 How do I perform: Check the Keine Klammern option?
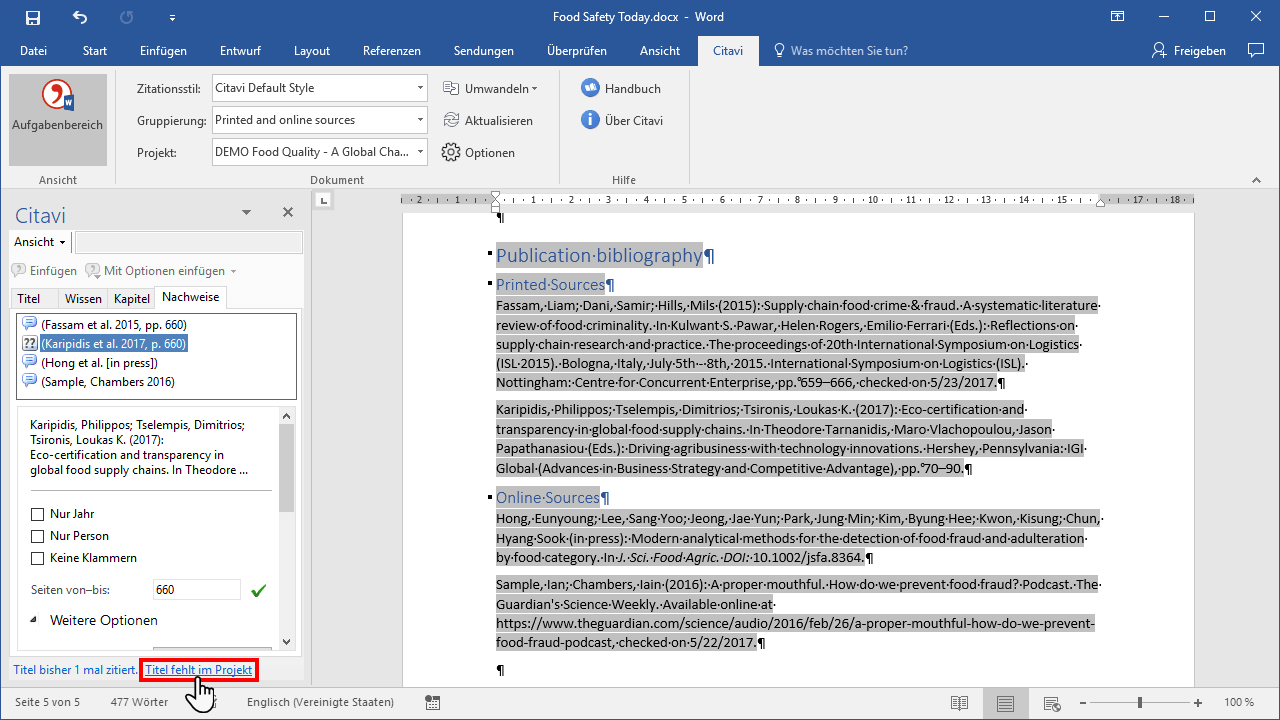coord(38,558)
